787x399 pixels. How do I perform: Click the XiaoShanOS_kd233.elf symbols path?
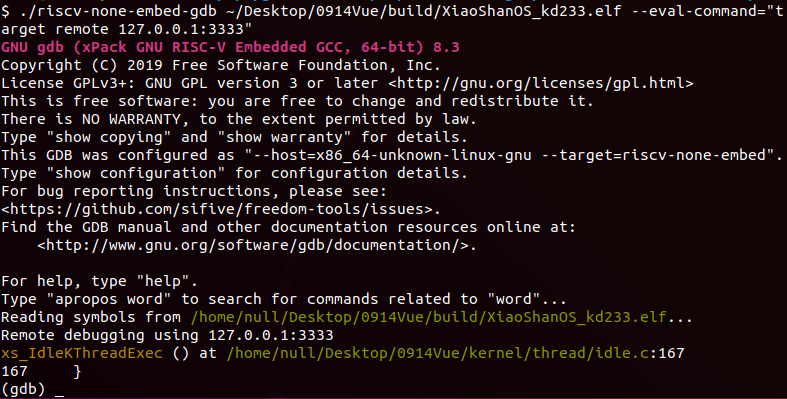[429, 318]
